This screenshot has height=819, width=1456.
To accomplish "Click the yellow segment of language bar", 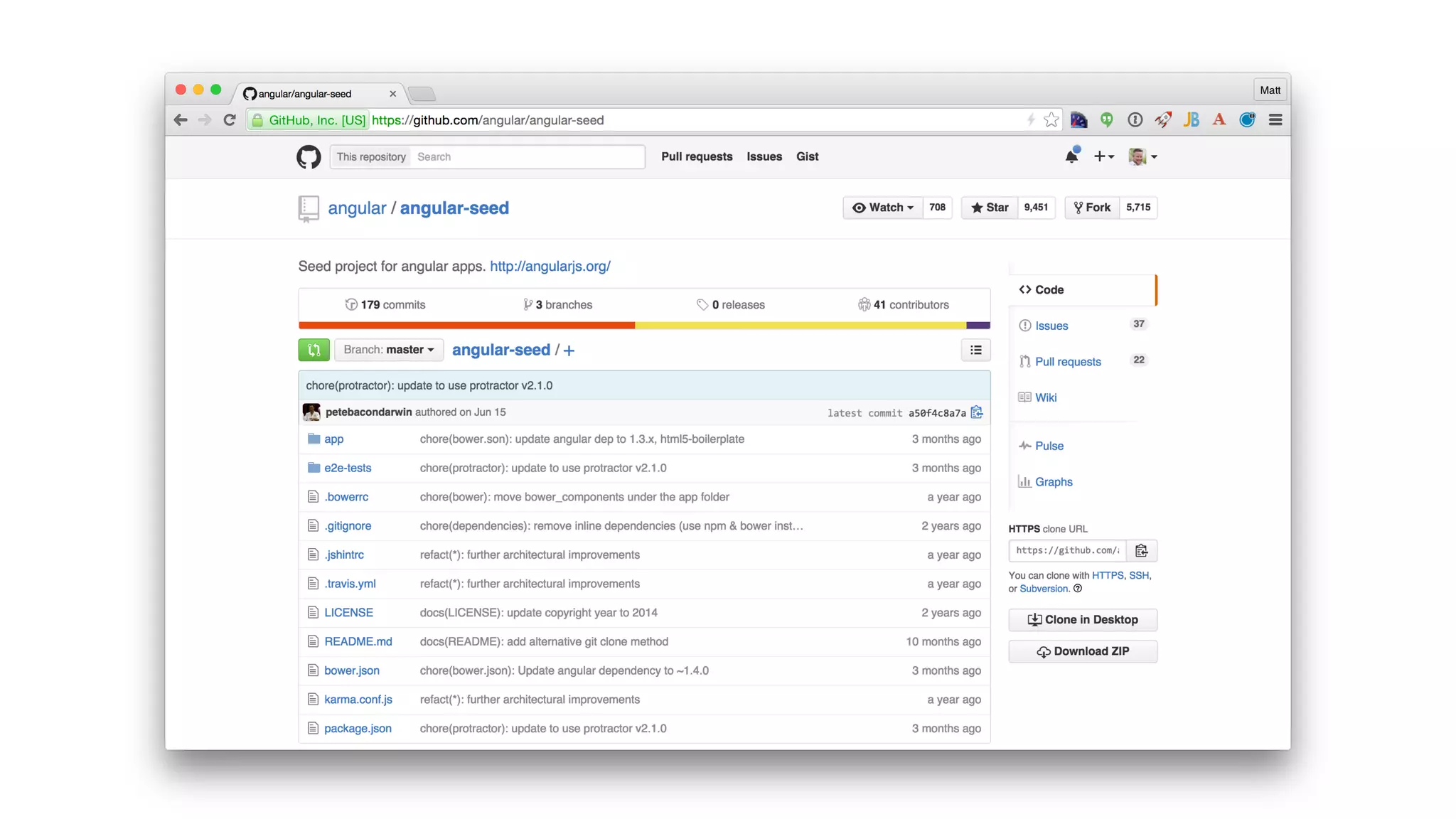I will (x=801, y=325).
